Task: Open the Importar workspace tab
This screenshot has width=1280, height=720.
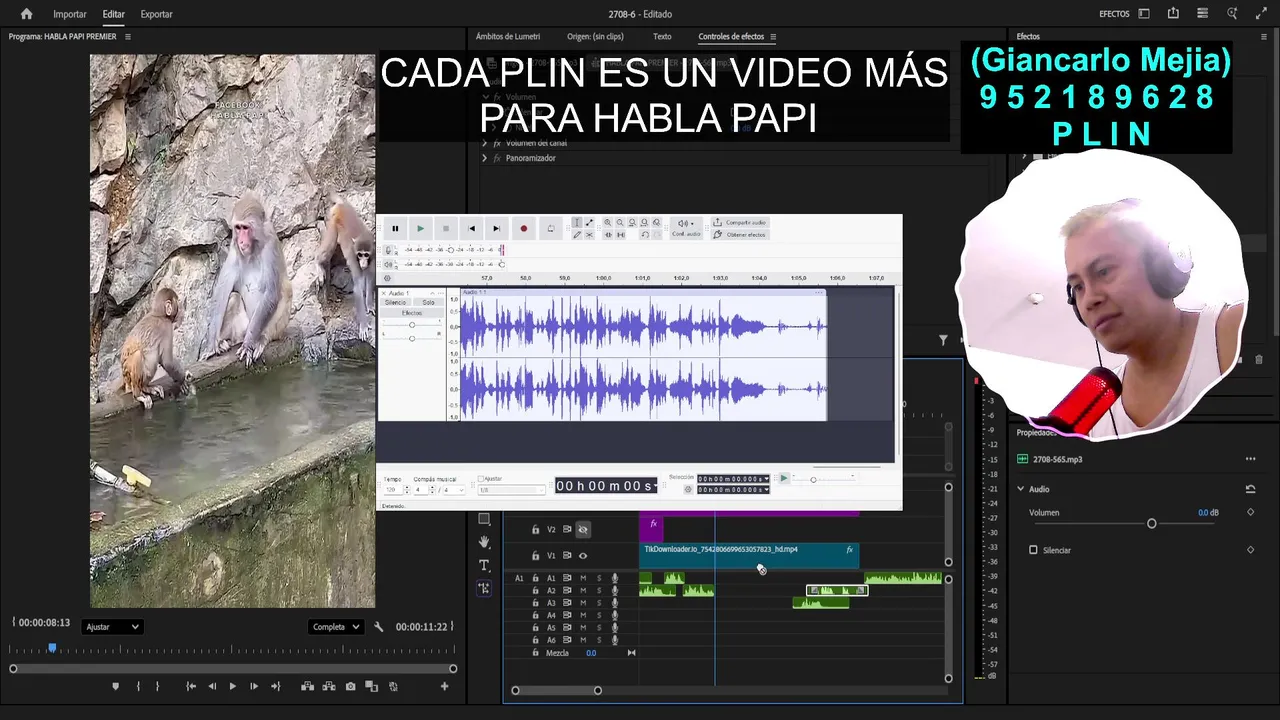Action: 70,14
